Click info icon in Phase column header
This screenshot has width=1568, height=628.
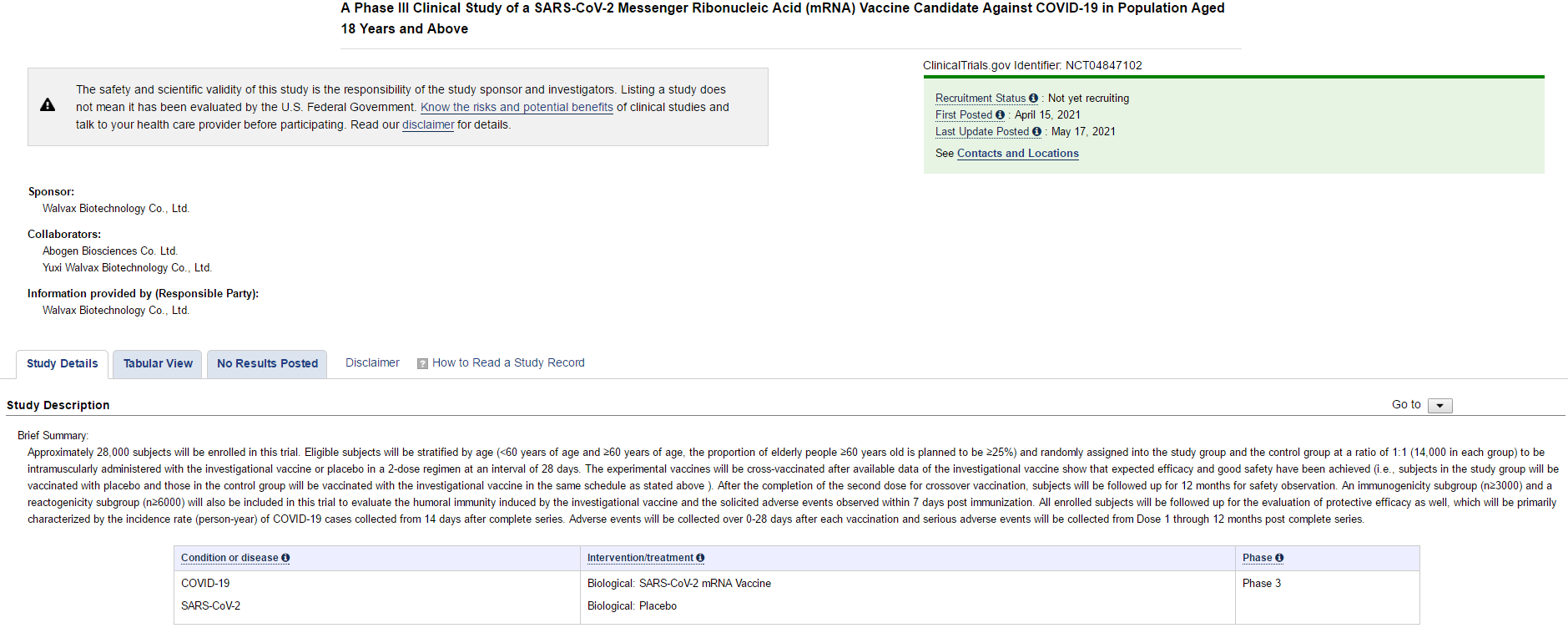click(1279, 558)
